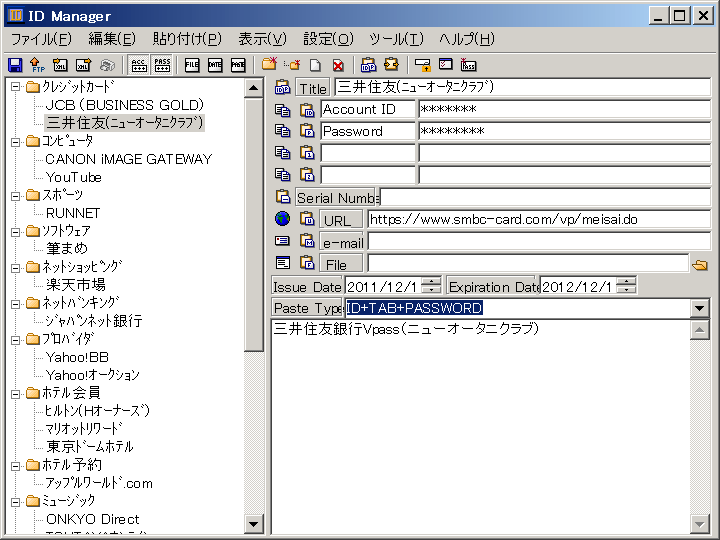
Task: Click the toolbar clipboard with arrows icon
Action: 391,64
